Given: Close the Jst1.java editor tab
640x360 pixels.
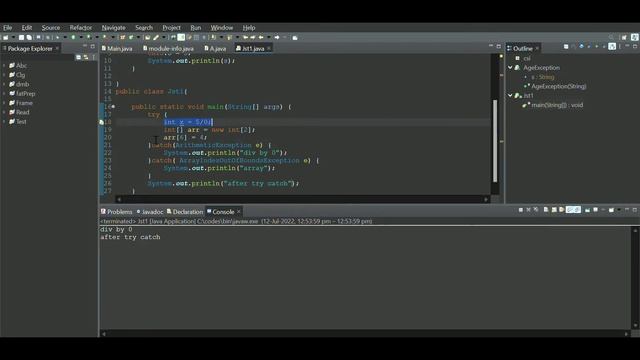Looking at the screenshot, I should [269, 48].
